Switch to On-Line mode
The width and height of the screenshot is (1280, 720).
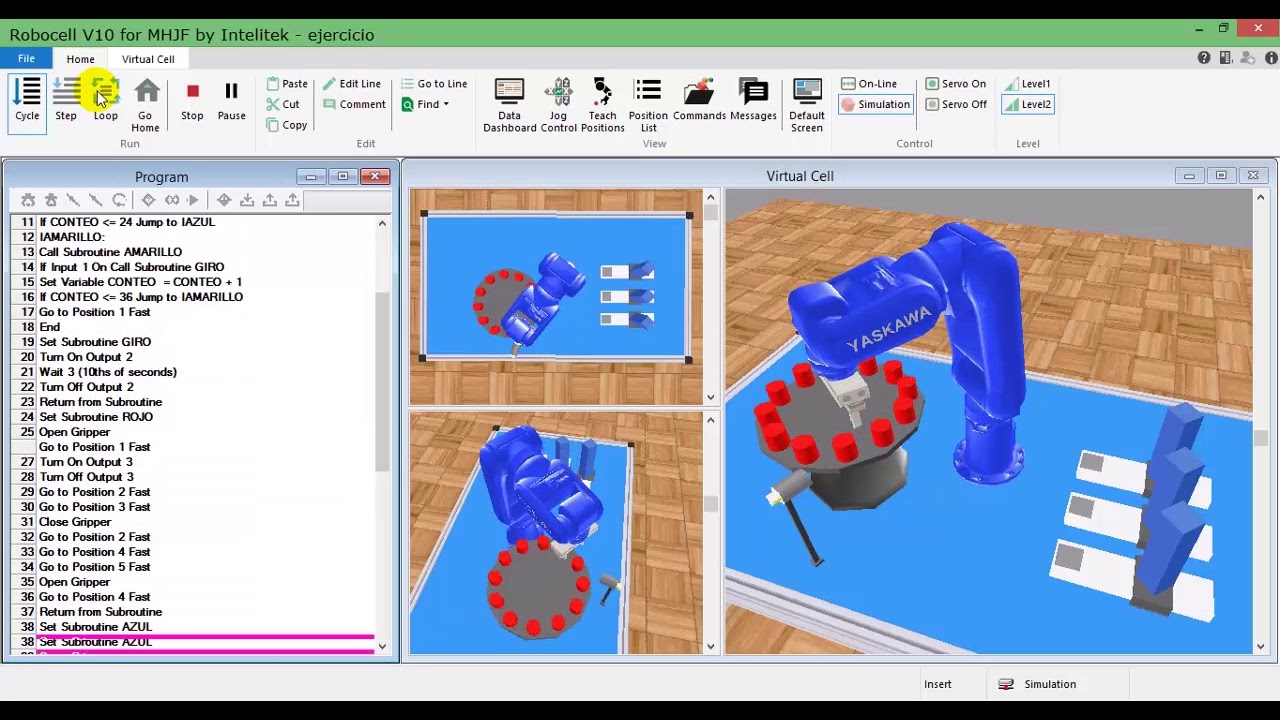[869, 84]
